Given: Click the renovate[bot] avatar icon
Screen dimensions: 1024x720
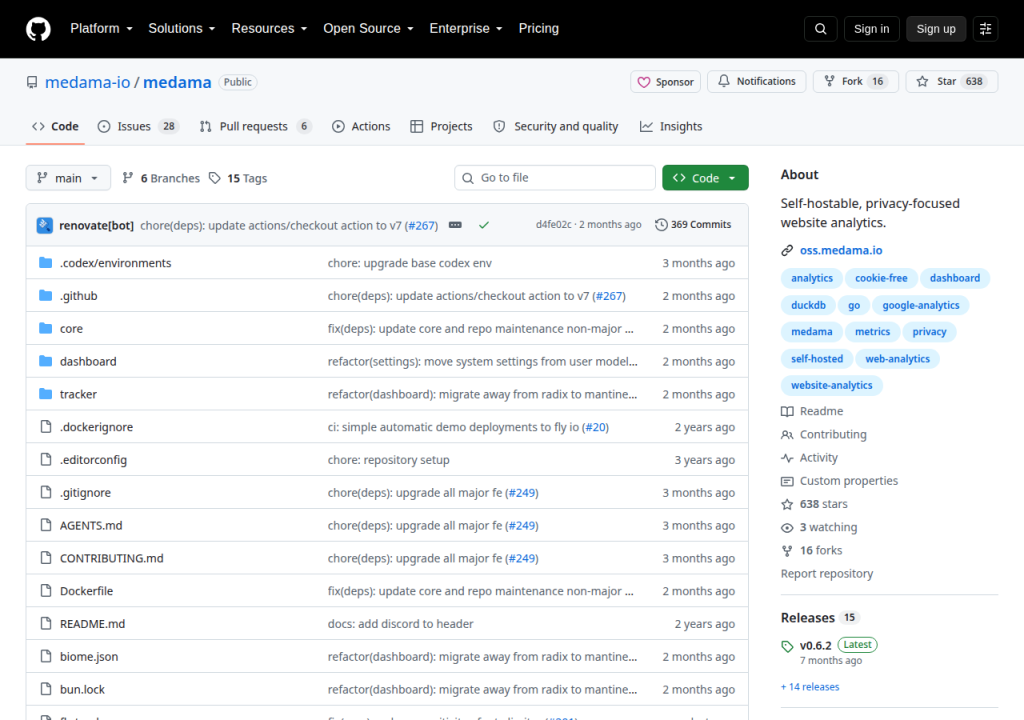Looking at the screenshot, I should coord(44,225).
